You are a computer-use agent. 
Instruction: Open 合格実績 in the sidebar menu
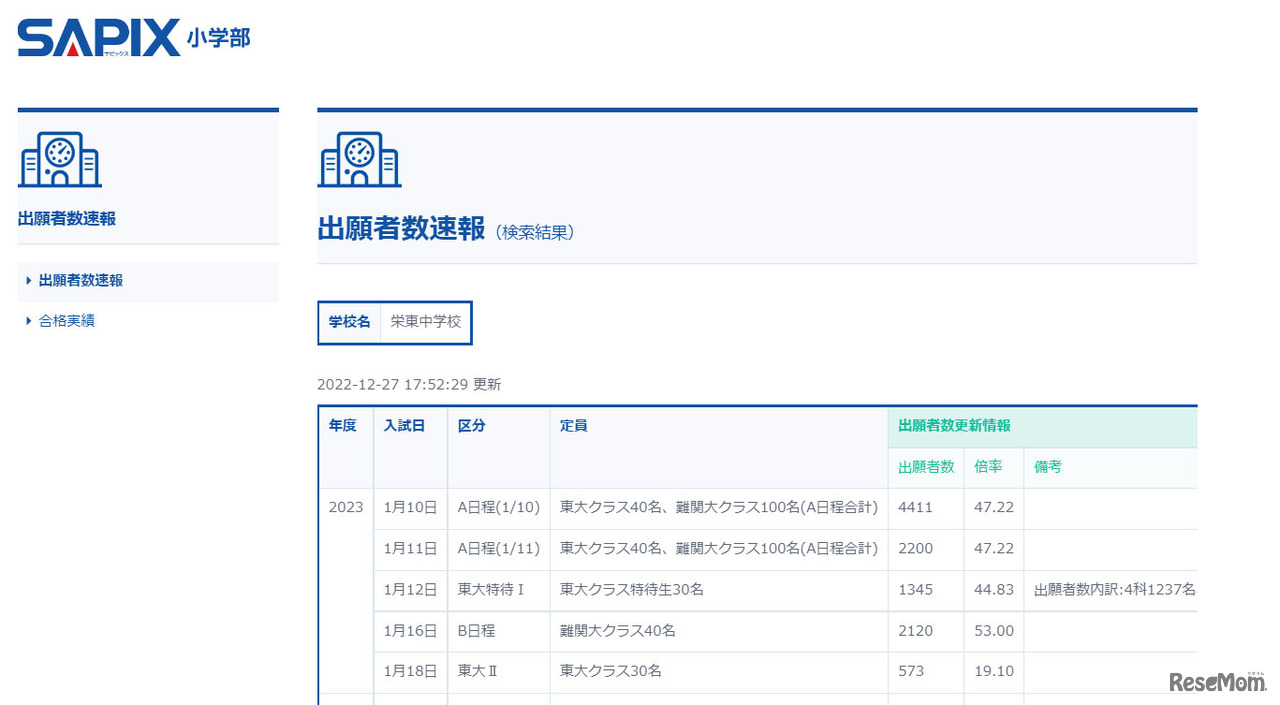click(x=67, y=321)
